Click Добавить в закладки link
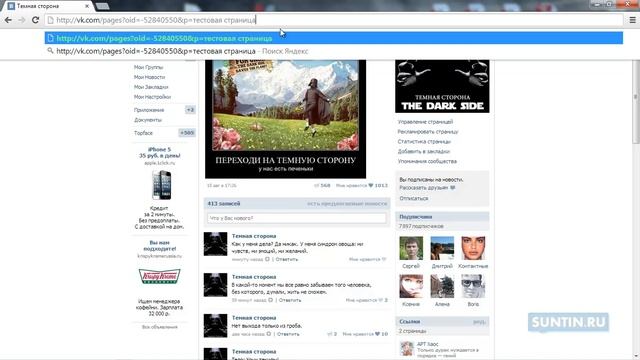This screenshot has height=360, width=640. (x=424, y=151)
